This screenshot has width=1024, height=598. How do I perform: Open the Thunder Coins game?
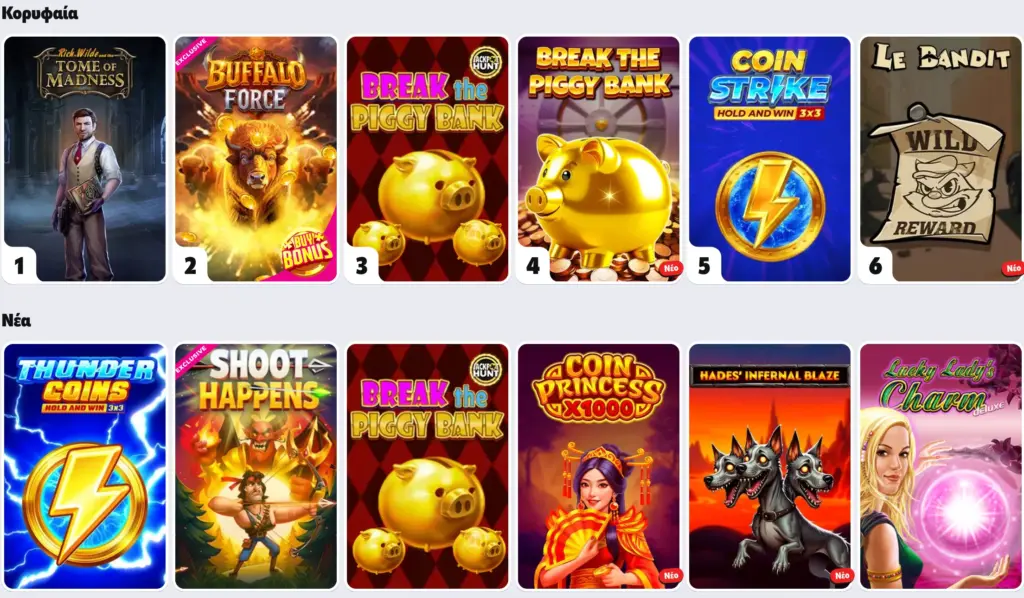pyautogui.click(x=85, y=466)
